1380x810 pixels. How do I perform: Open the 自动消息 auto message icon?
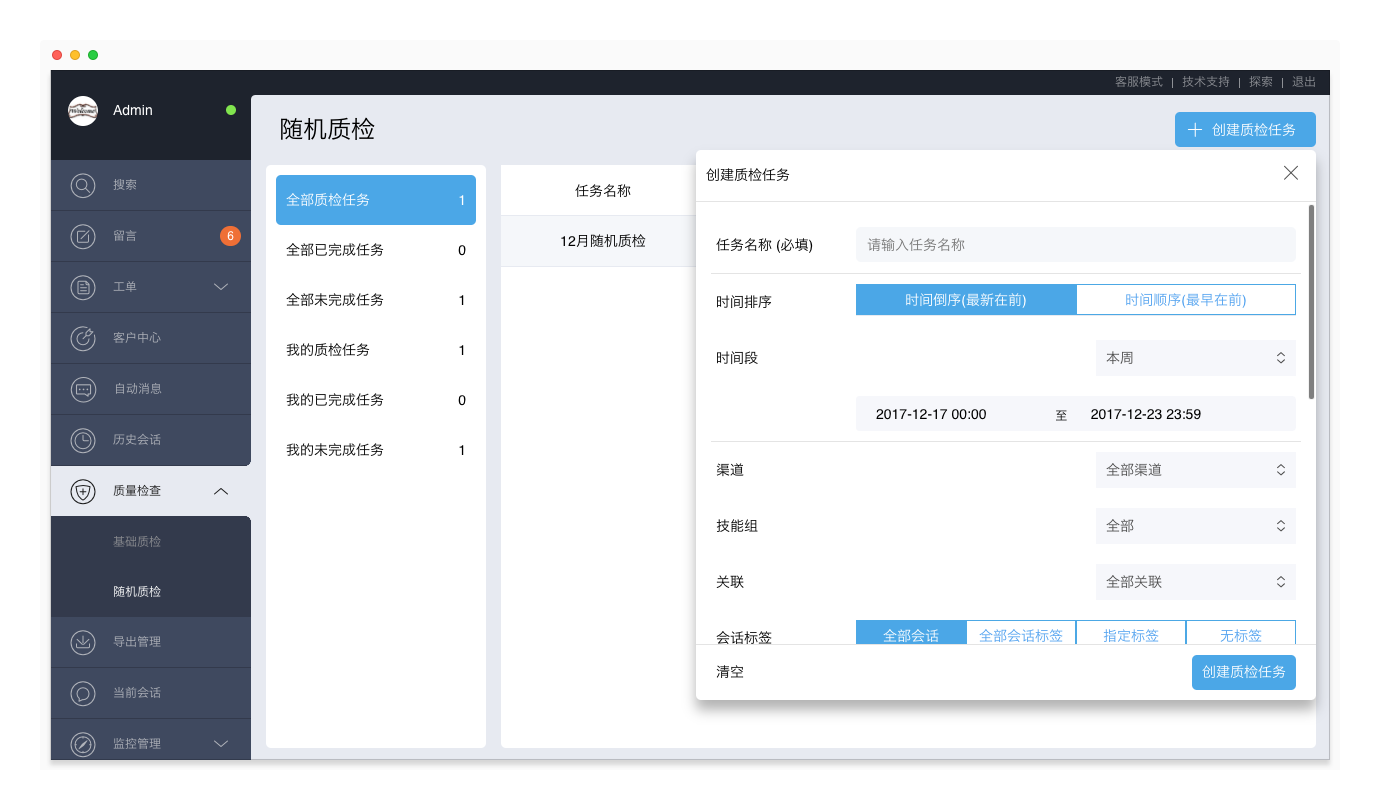(83, 389)
